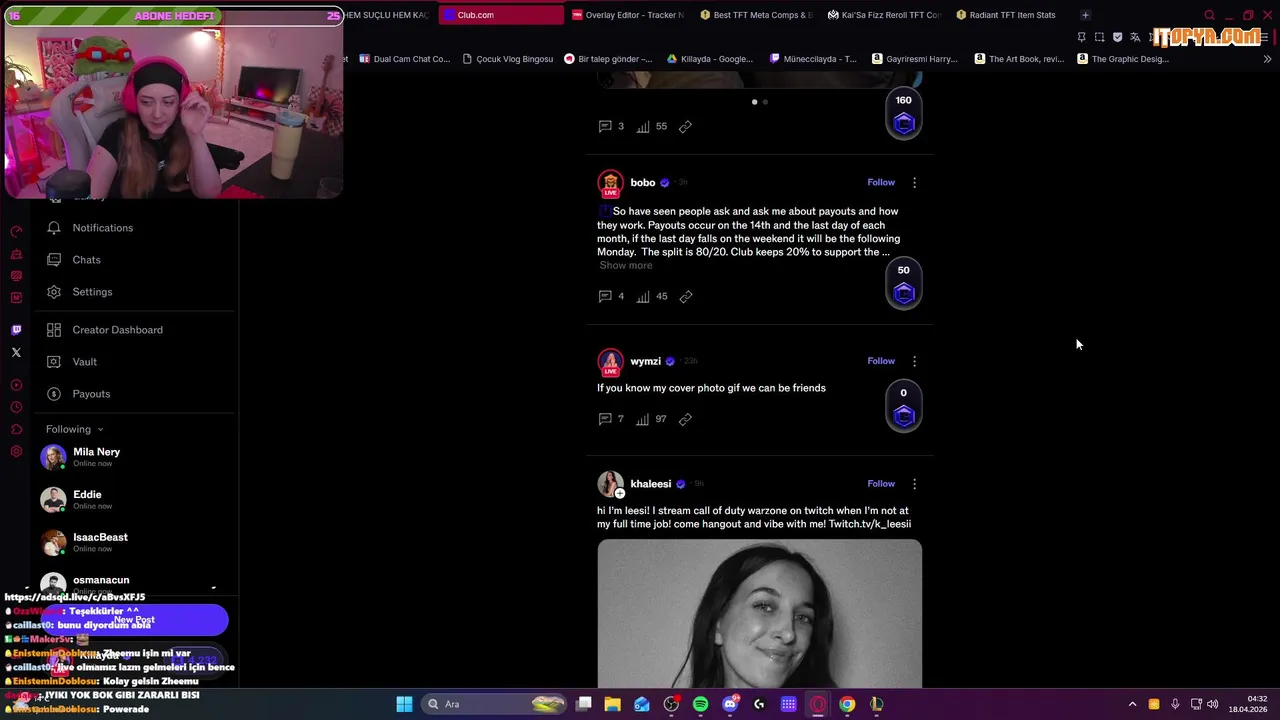Image resolution: width=1280 pixels, height=720 pixels.
Task: Click the taskbar search box Ara
Action: pos(496,704)
